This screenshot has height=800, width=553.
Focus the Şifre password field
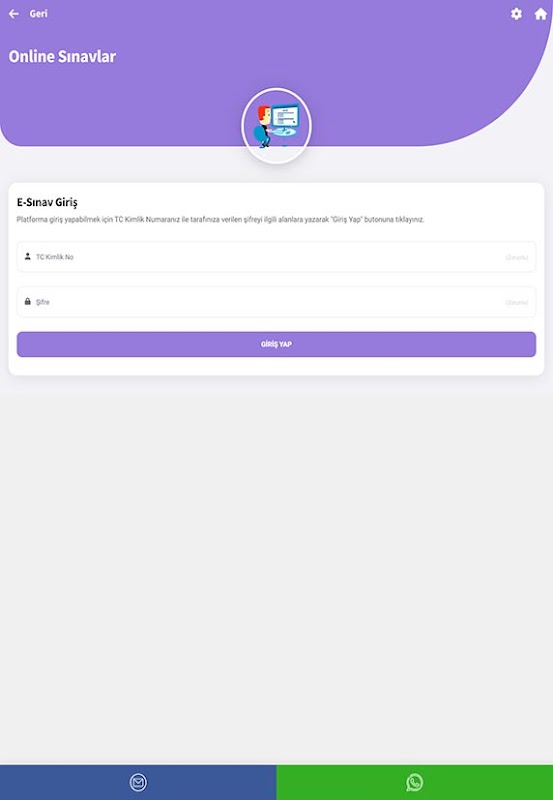(x=276, y=302)
